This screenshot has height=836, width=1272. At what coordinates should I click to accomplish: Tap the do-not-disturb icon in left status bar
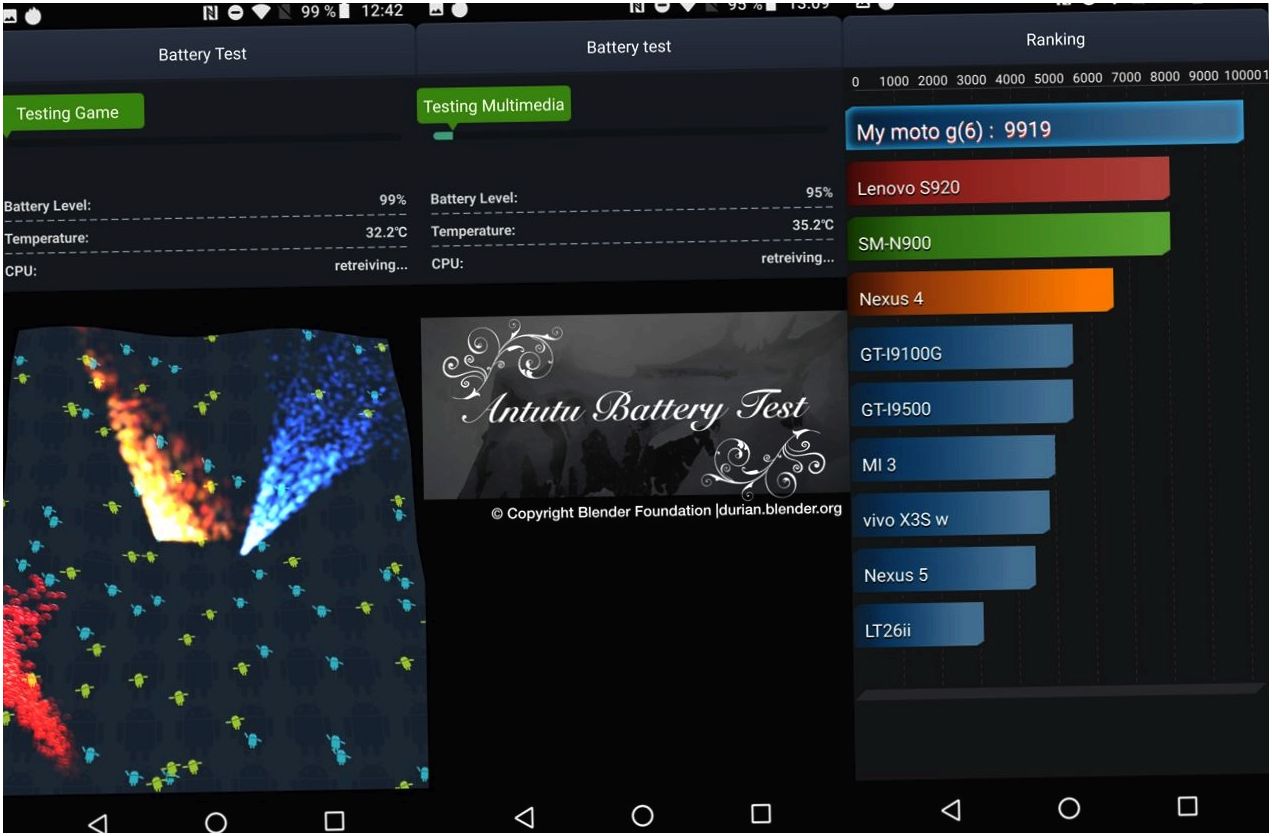(237, 12)
